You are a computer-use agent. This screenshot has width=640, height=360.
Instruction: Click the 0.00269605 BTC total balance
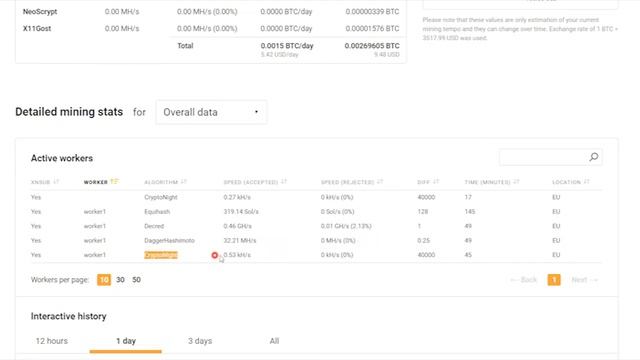pos(372,46)
